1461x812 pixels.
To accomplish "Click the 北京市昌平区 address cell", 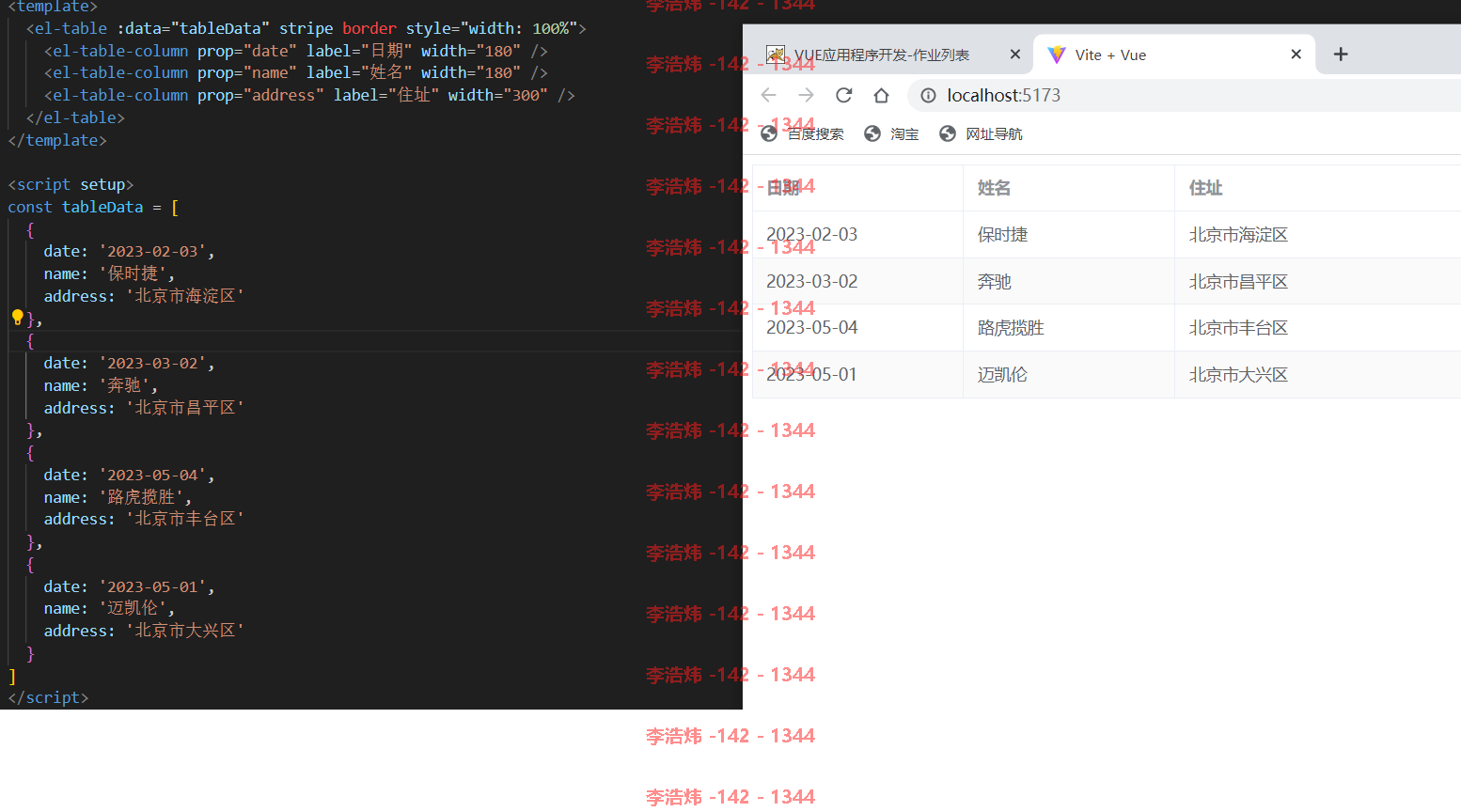I will 1317,281.
